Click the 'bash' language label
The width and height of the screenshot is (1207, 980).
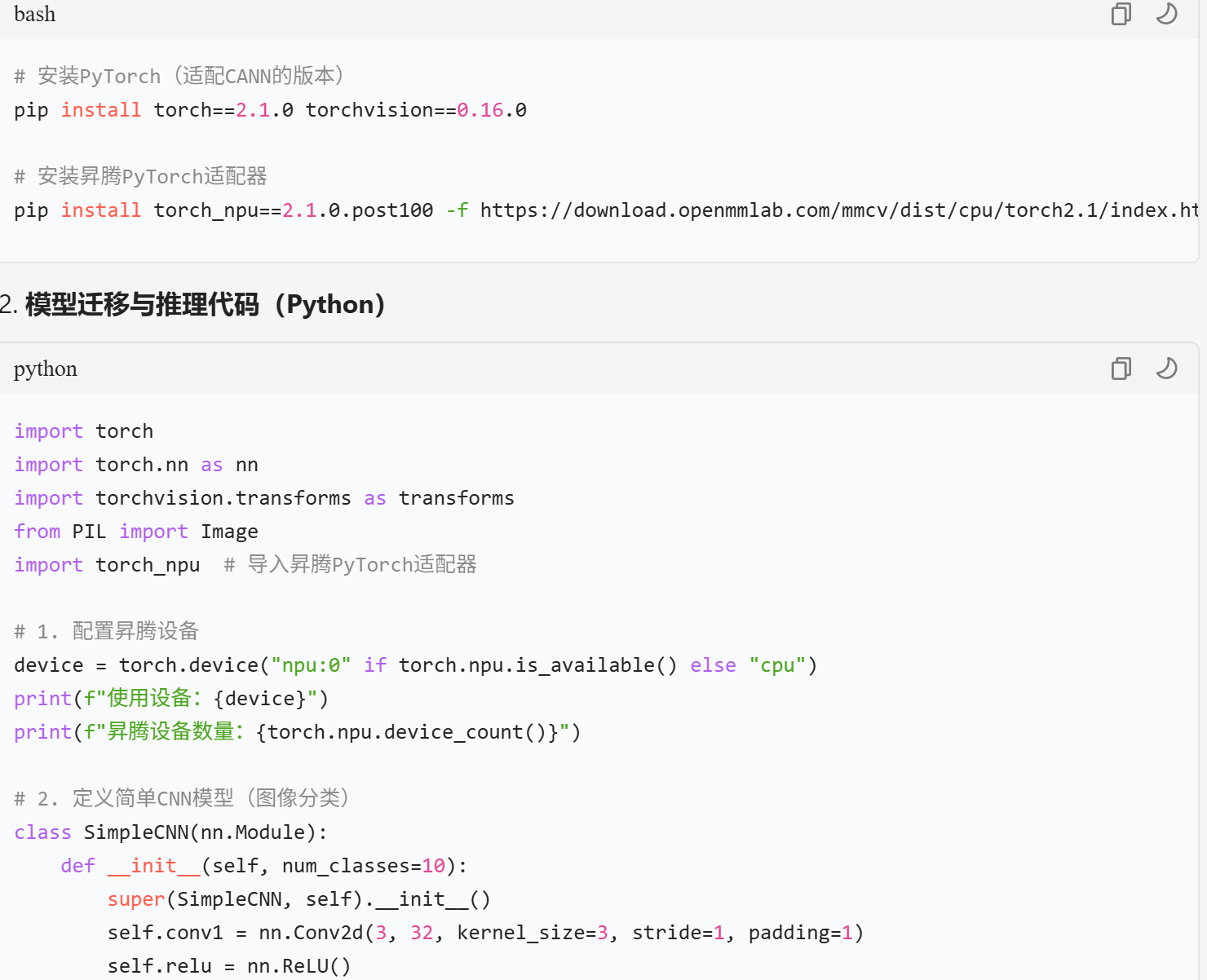coord(35,14)
